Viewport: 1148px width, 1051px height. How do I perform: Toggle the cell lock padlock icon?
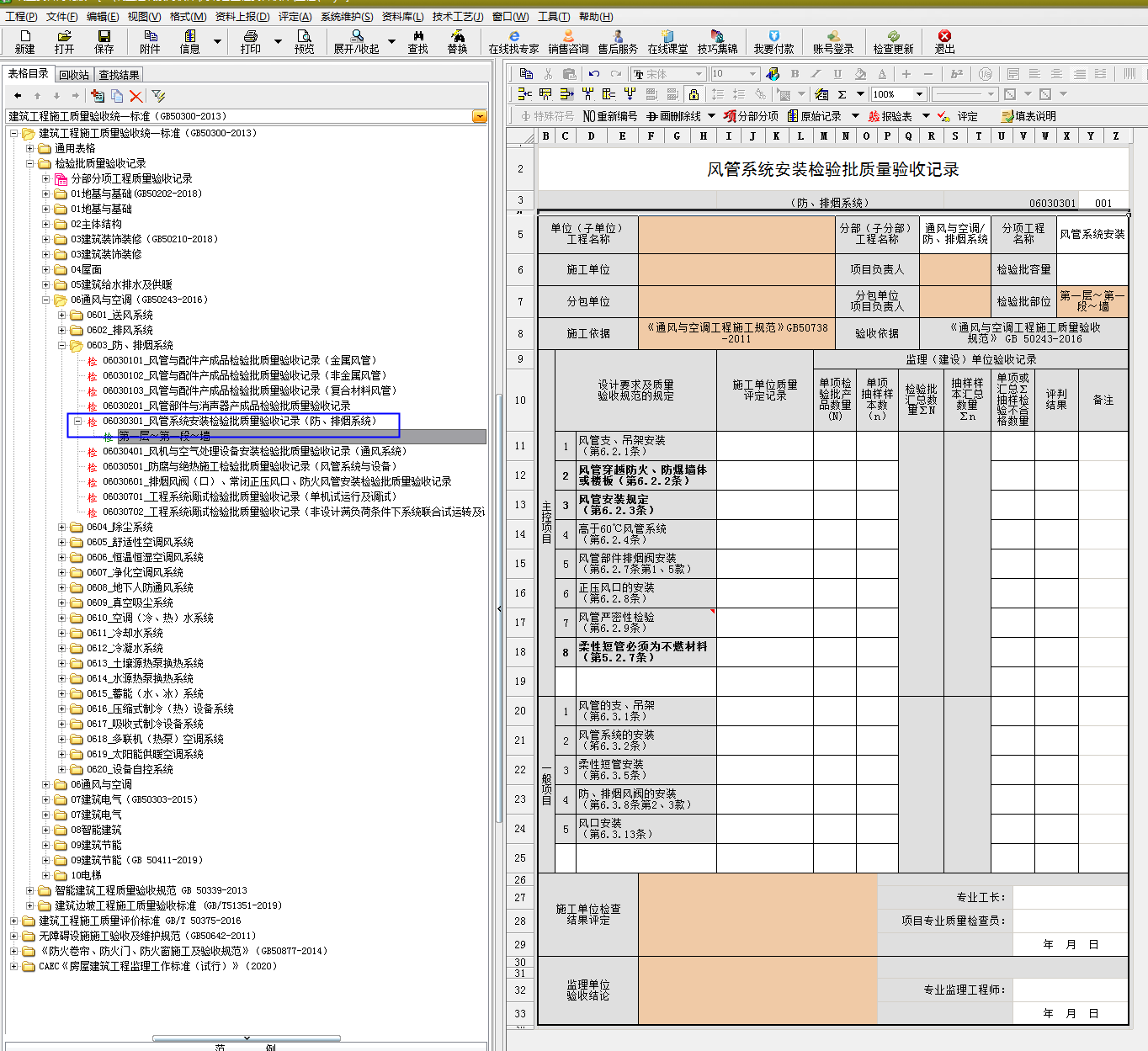(x=694, y=94)
